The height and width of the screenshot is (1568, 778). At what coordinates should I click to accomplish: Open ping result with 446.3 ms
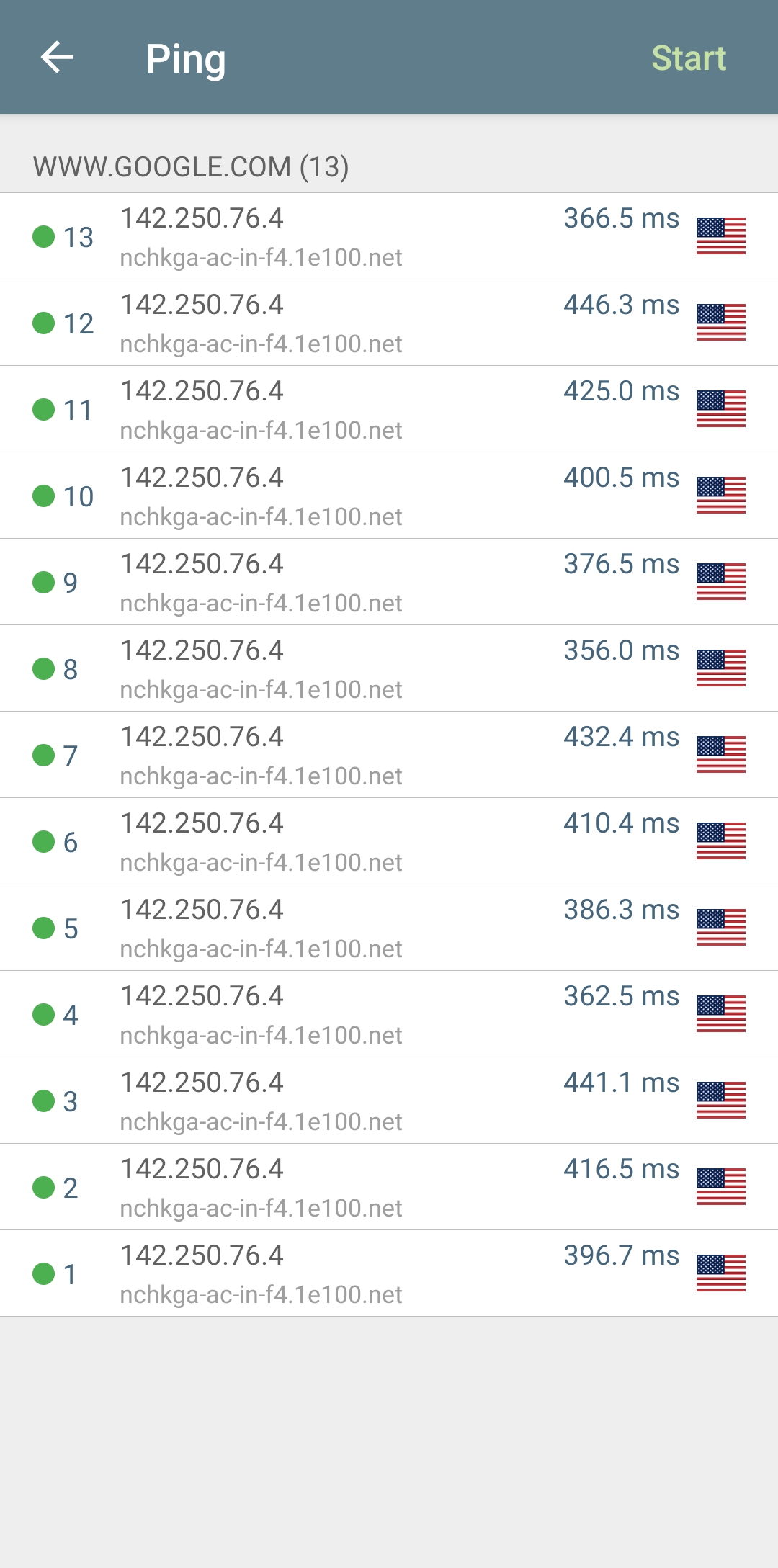[x=389, y=323]
